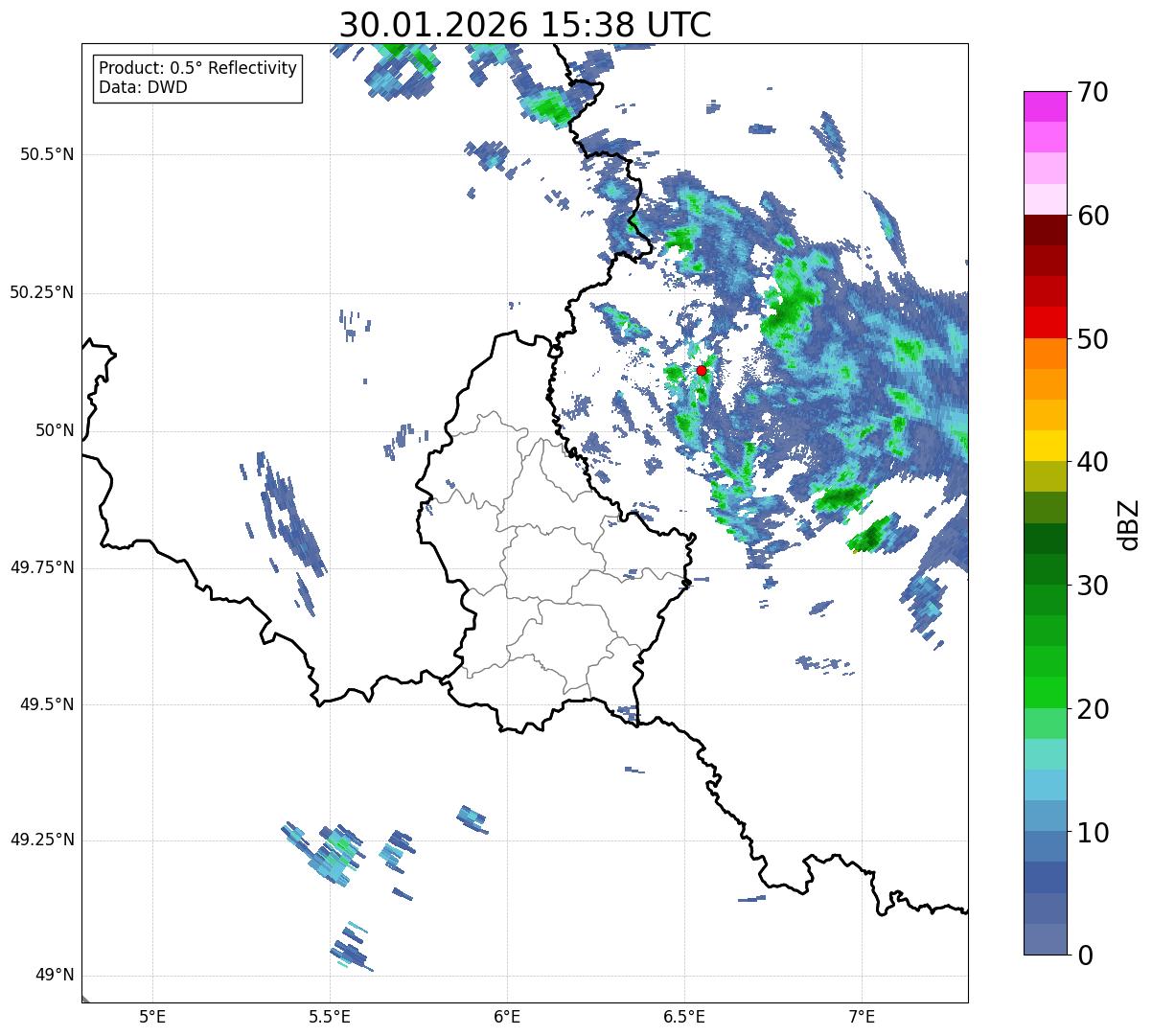
Task: Click the dark maroon swatch below 60
Action: pyautogui.click(x=1045, y=230)
